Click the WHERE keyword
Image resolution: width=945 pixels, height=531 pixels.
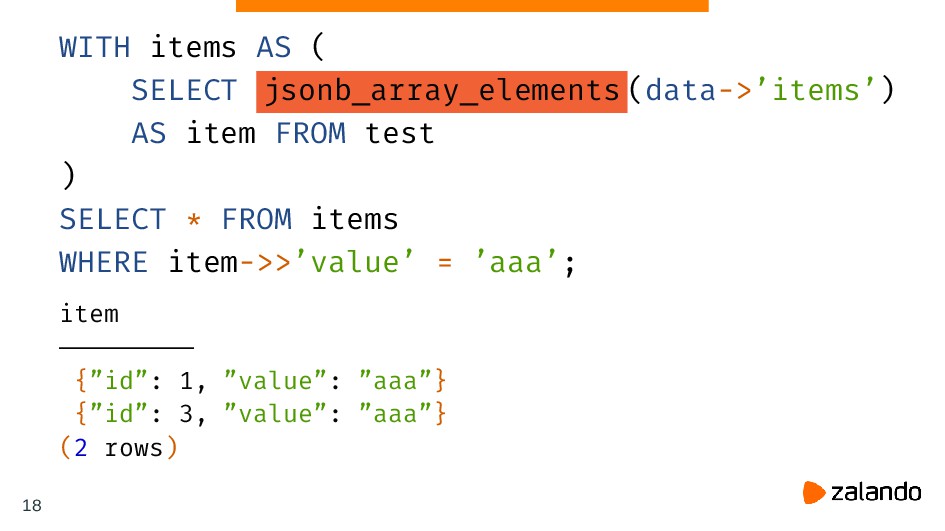[104, 263]
